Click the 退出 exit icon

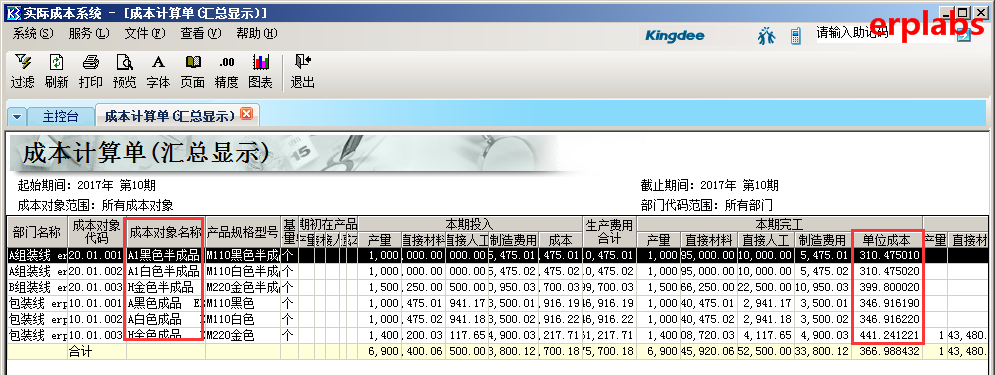(x=303, y=71)
